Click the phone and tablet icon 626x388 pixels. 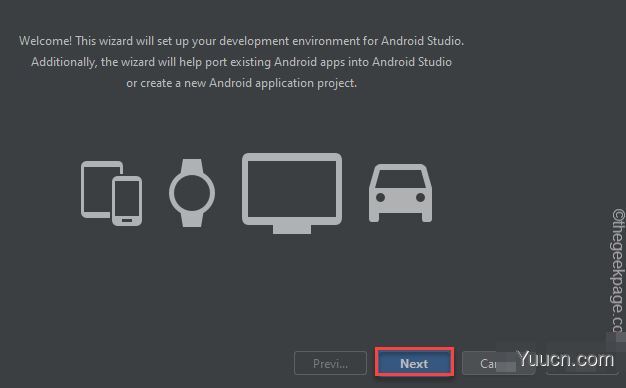[111, 193]
